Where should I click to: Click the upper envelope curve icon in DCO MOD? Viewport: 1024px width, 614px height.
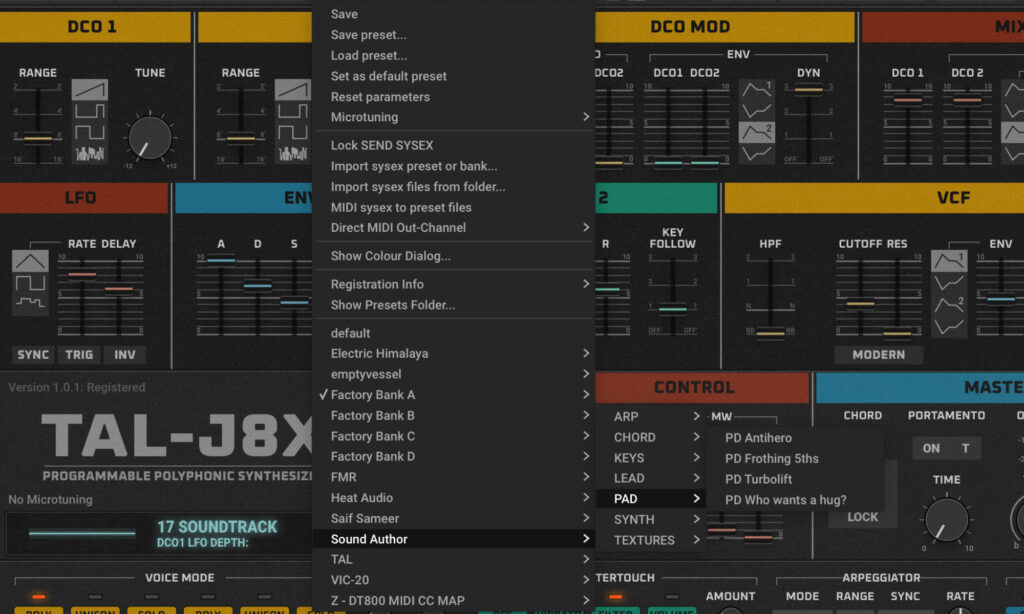(x=756, y=89)
